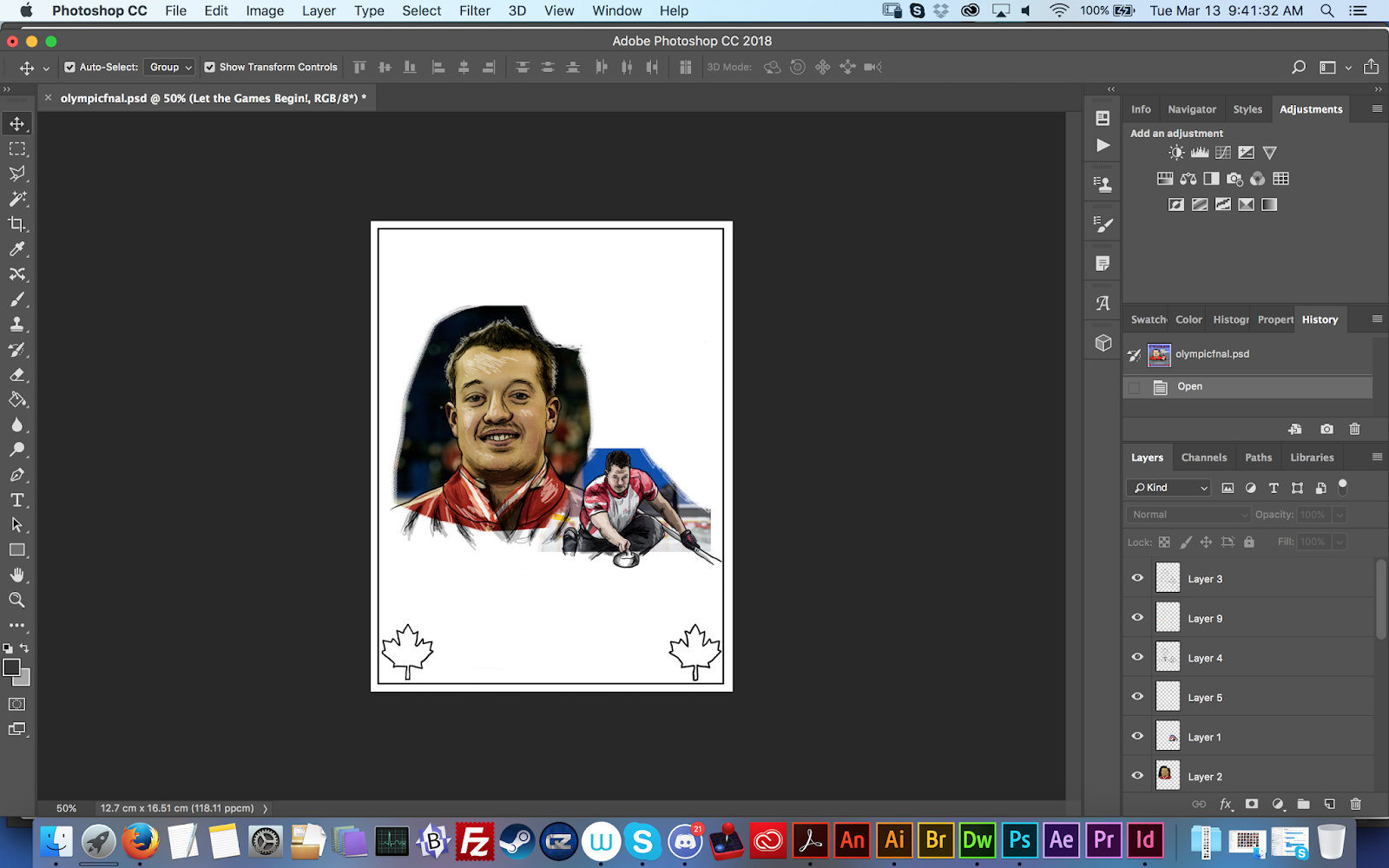Image resolution: width=1389 pixels, height=868 pixels.
Task: Expand the status bar info arrow
Action: 266,808
